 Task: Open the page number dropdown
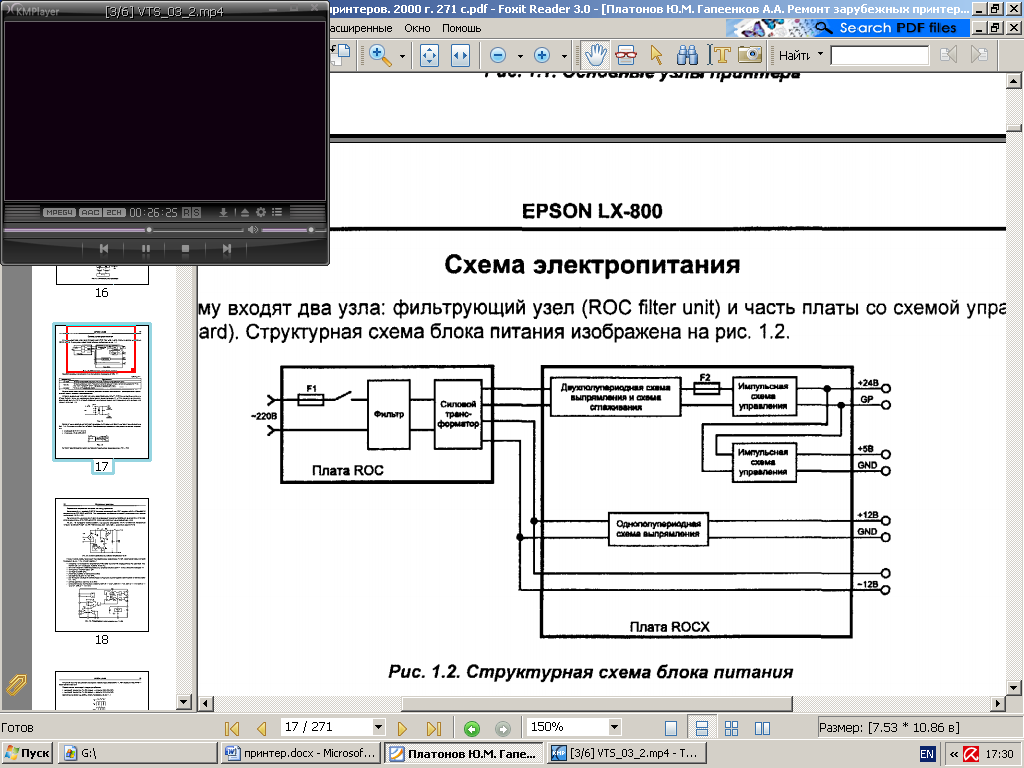pyautogui.click(x=378, y=727)
